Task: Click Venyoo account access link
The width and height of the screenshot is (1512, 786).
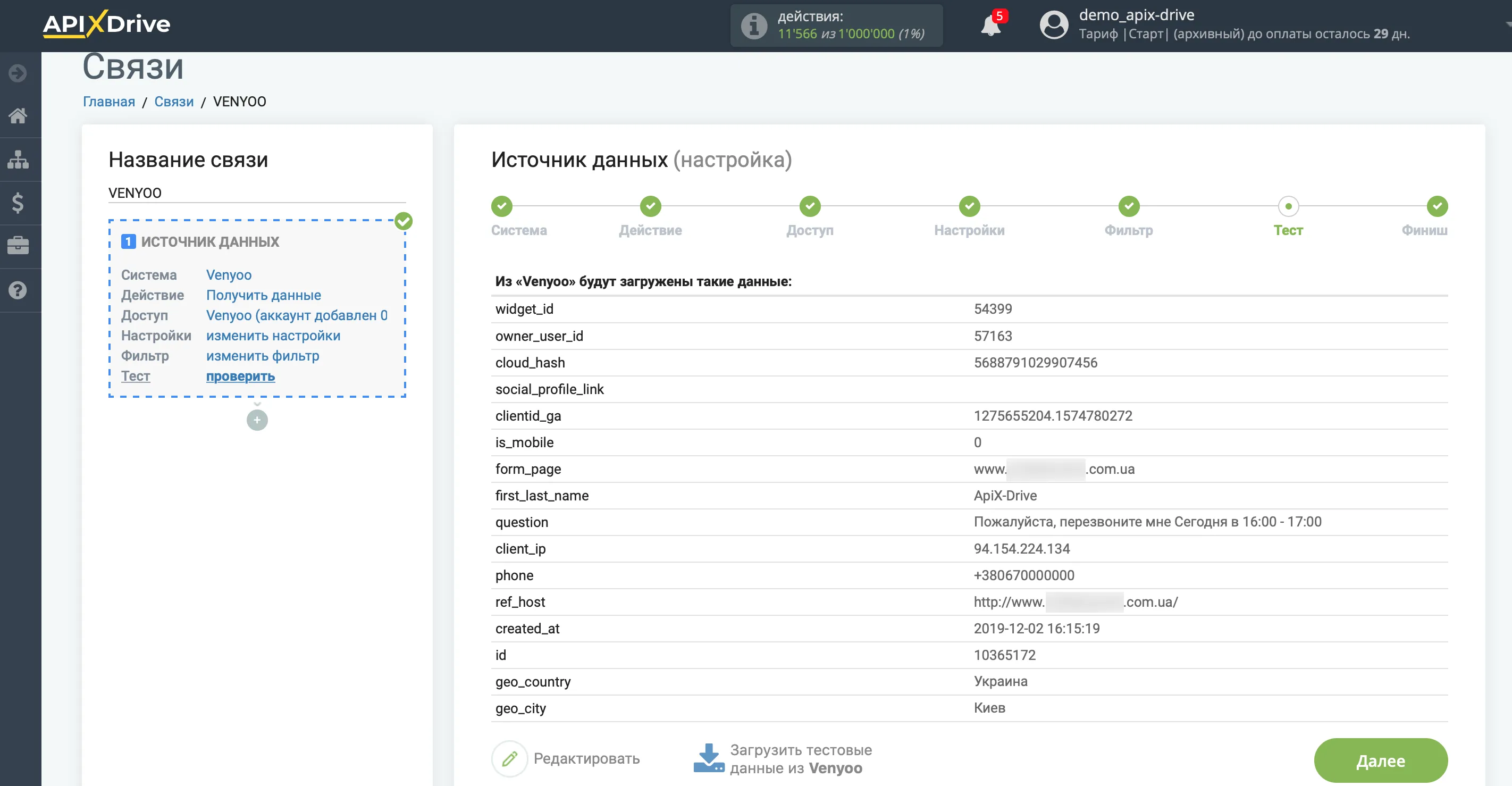Action: point(297,315)
